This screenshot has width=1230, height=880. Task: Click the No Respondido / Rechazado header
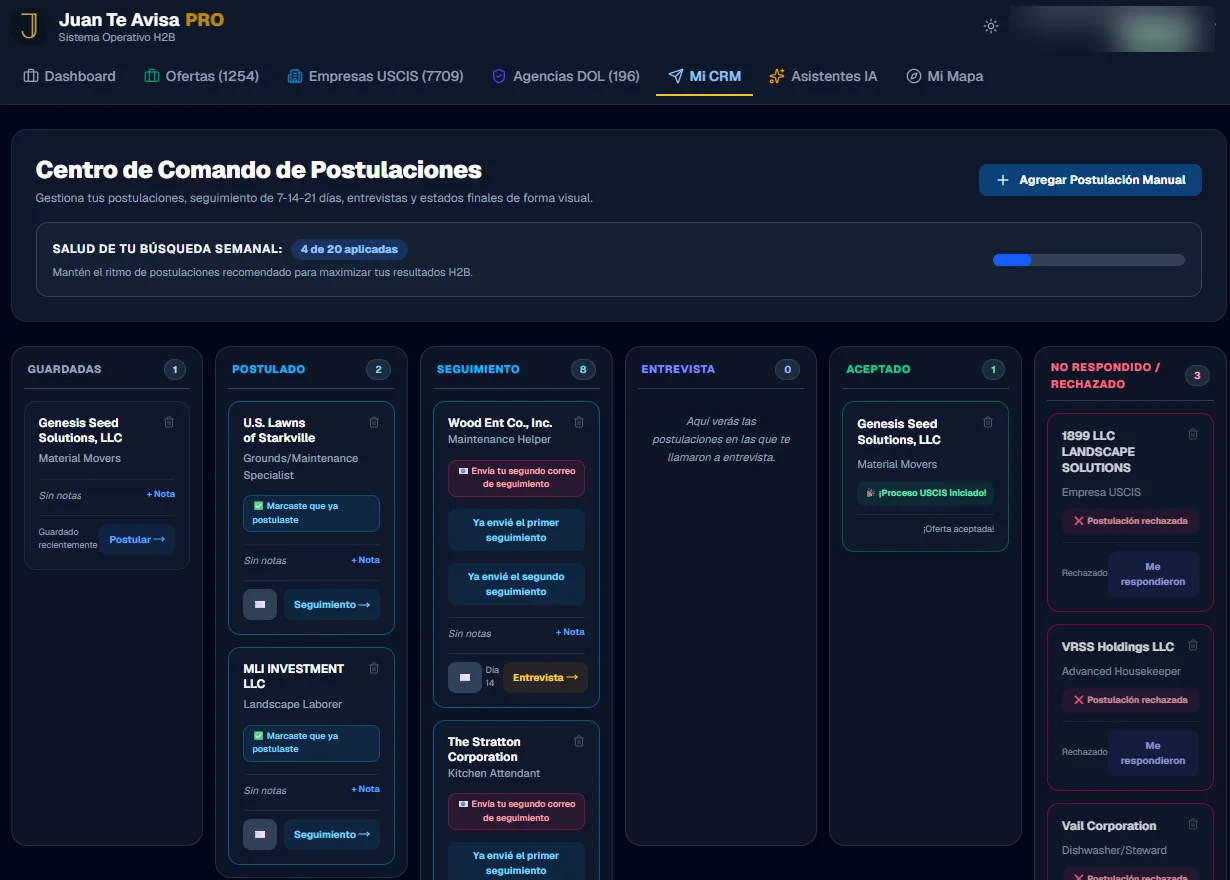pyautogui.click(x=1105, y=376)
